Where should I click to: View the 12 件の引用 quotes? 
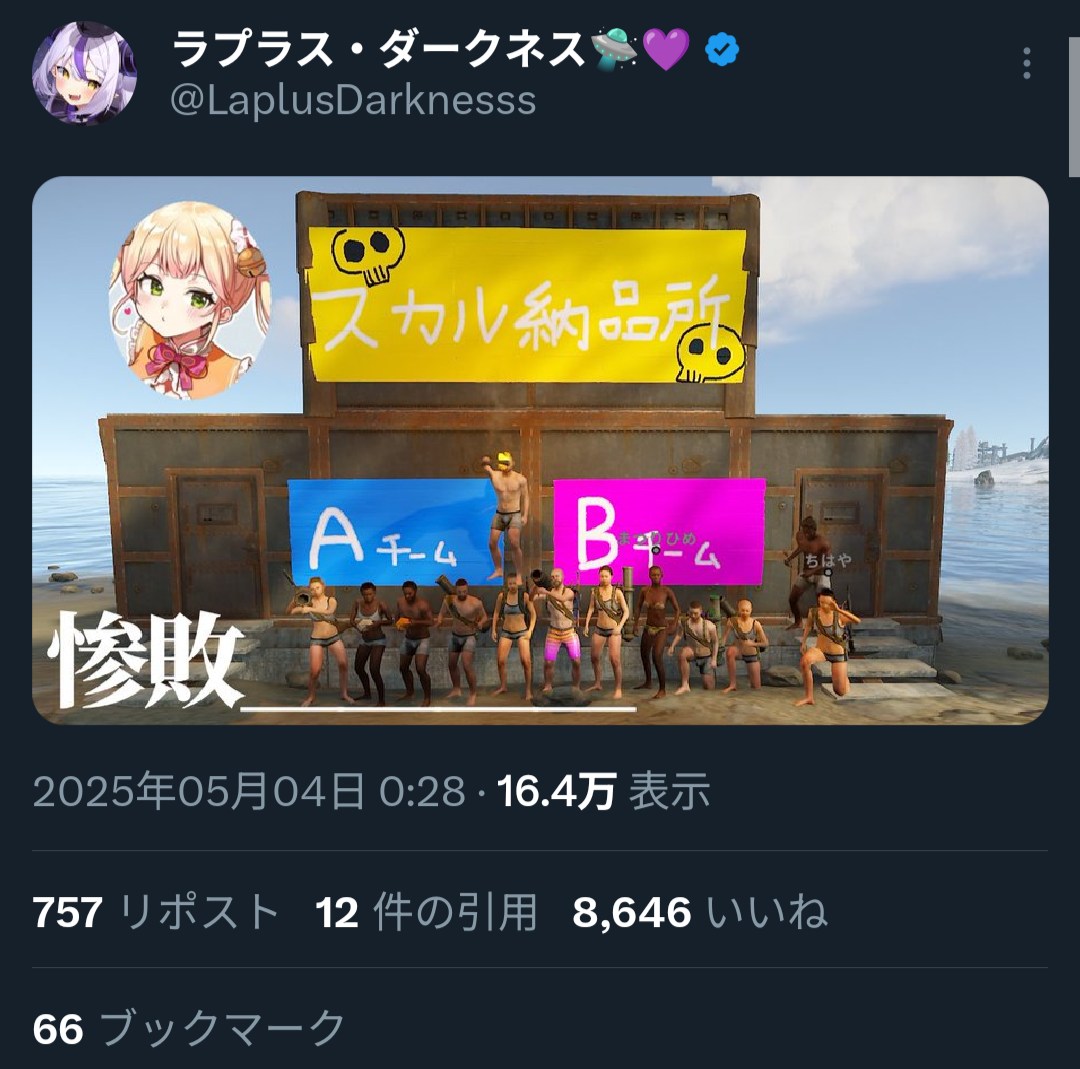pyautogui.click(x=426, y=912)
